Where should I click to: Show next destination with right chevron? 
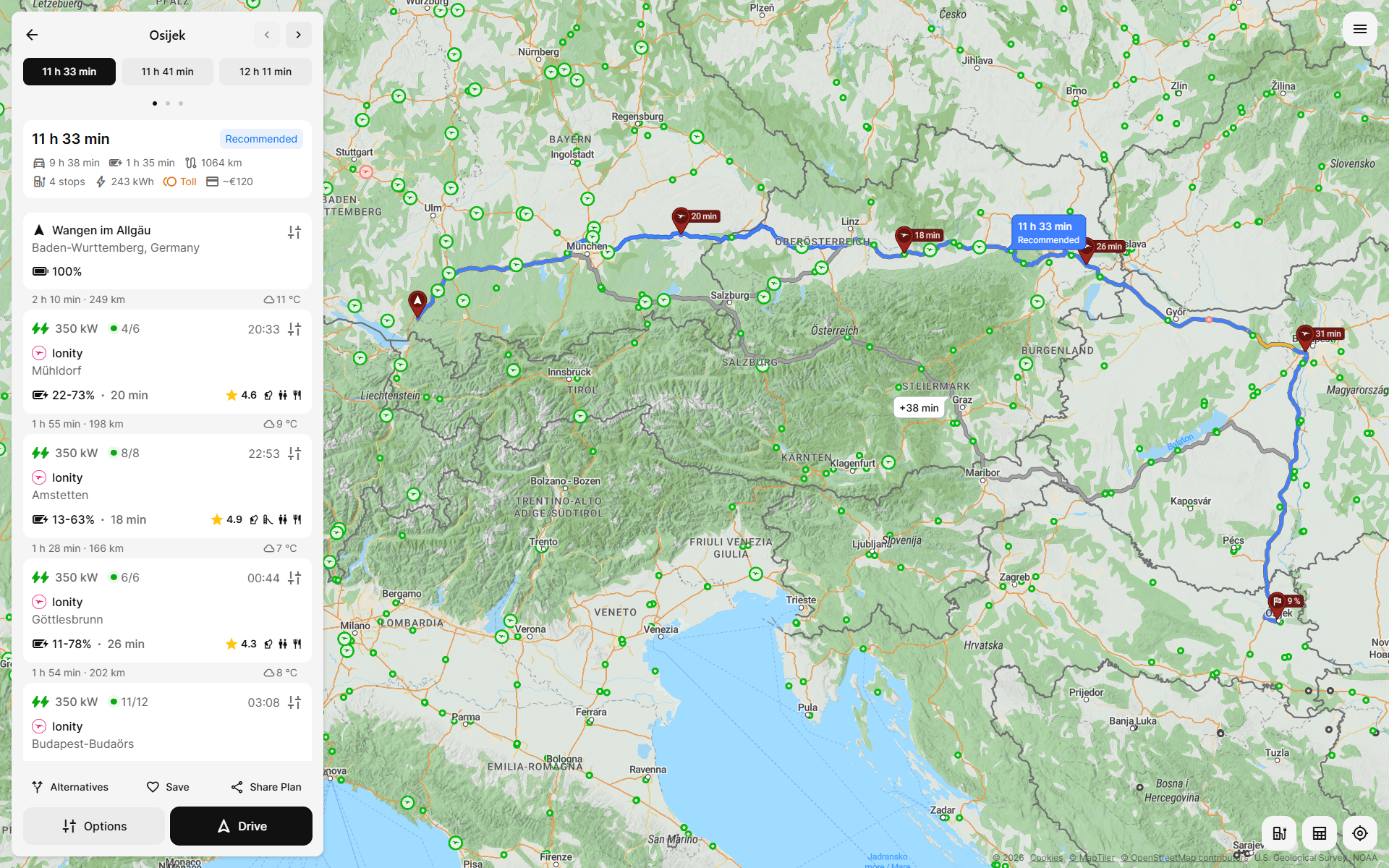pos(298,35)
